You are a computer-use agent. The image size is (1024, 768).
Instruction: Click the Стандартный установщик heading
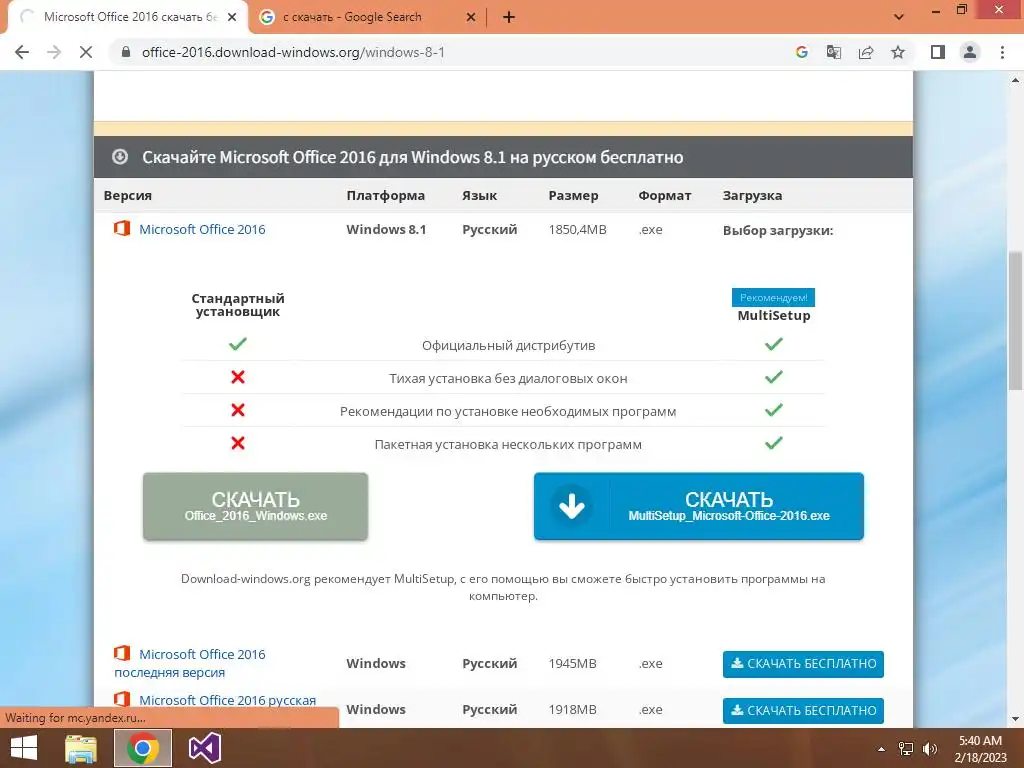pos(238,304)
